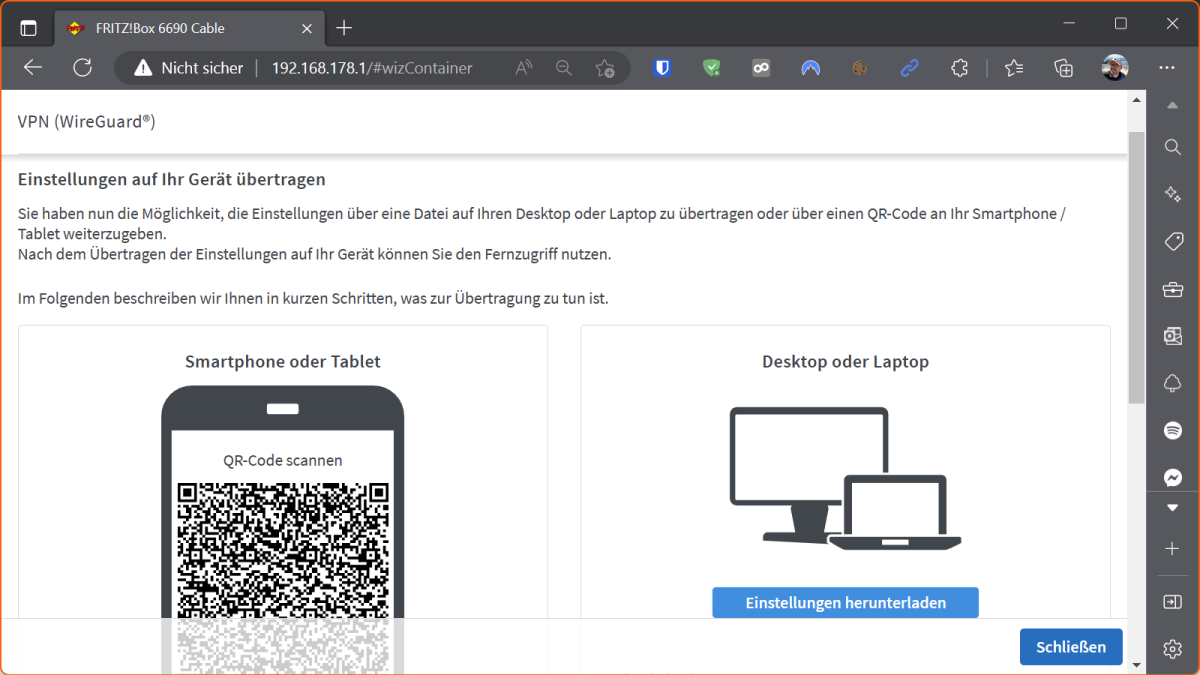The height and width of the screenshot is (675, 1200).
Task: Click the blue chain link extension icon
Action: [x=909, y=68]
